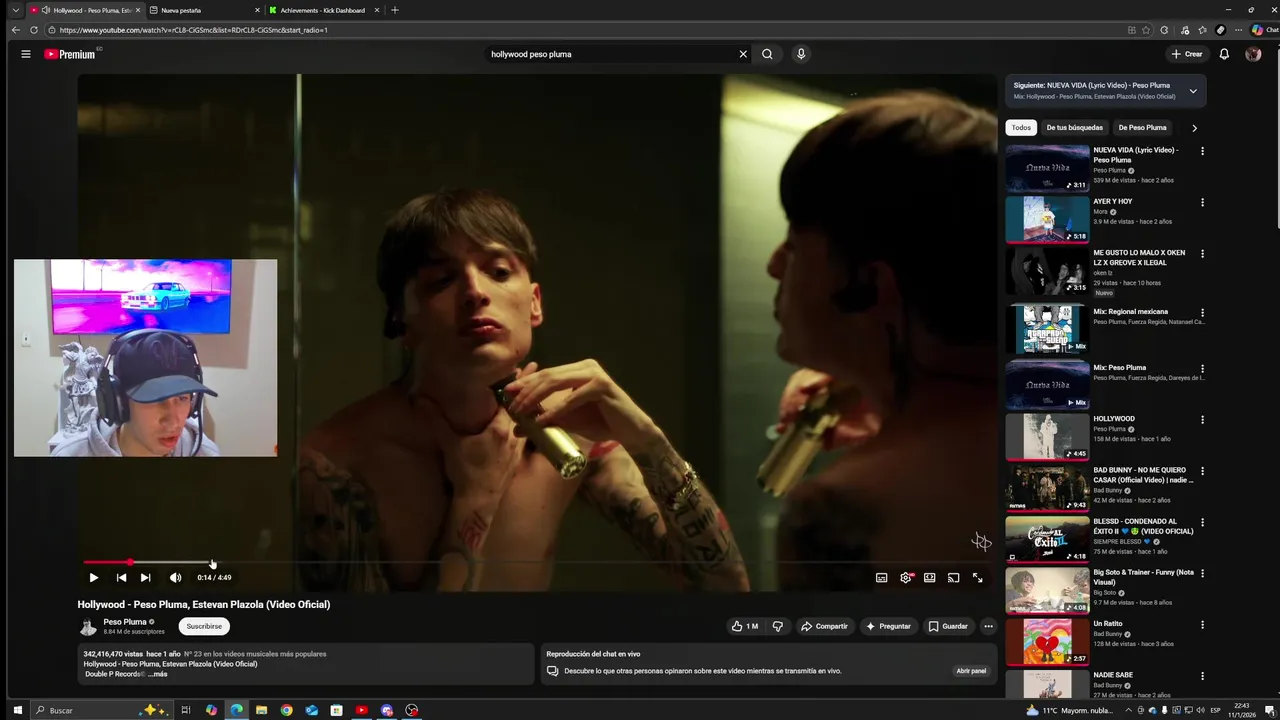This screenshot has width=1280, height=720.
Task: Show more filter chips with the arrow
Action: pos(1194,128)
